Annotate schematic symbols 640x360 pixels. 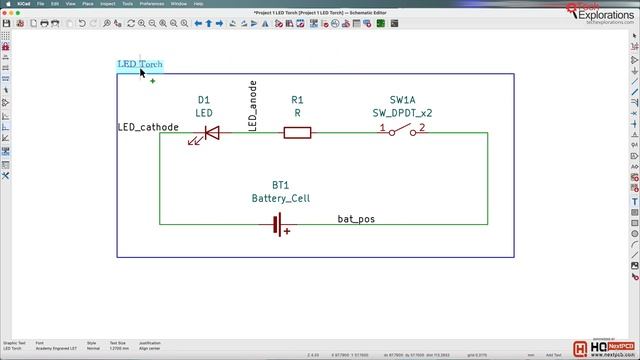click(313, 24)
